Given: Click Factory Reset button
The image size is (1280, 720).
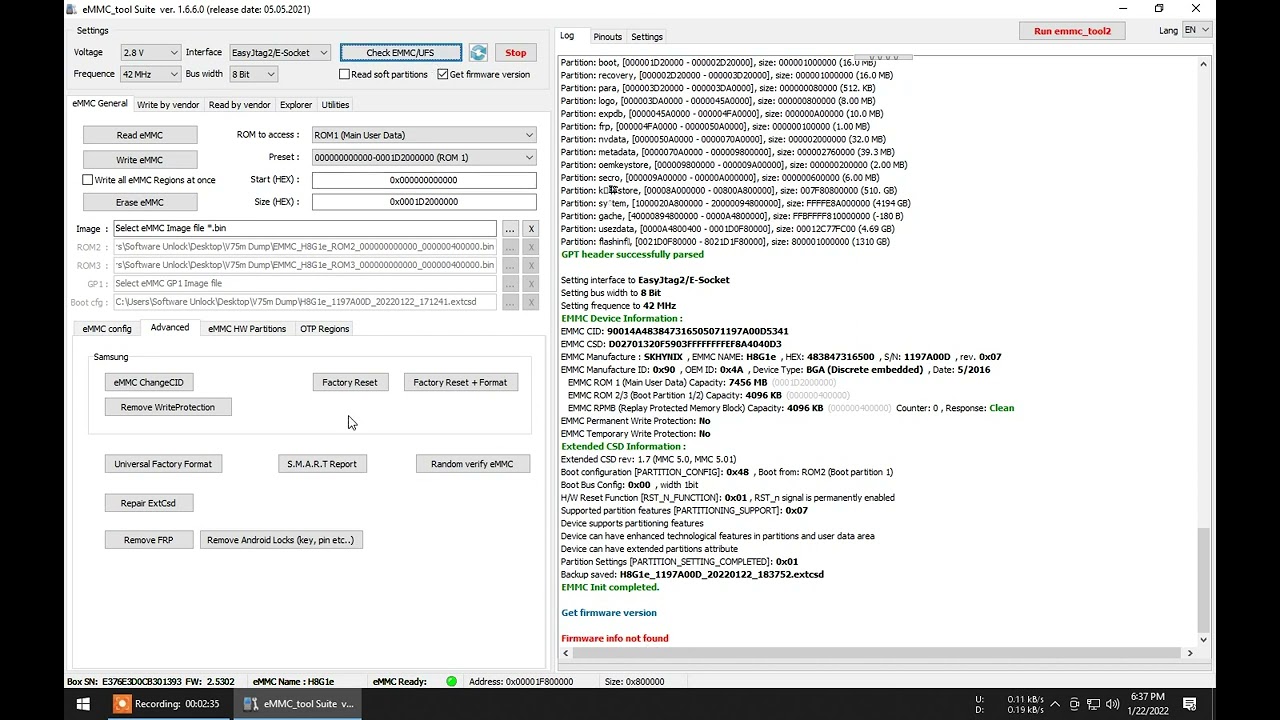Looking at the screenshot, I should (350, 382).
